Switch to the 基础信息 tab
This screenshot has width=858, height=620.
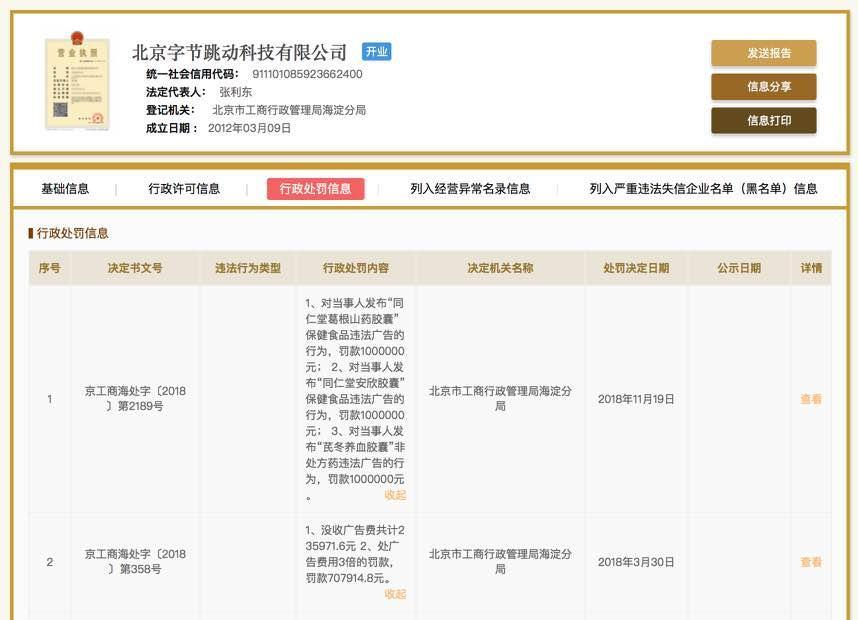pos(65,189)
